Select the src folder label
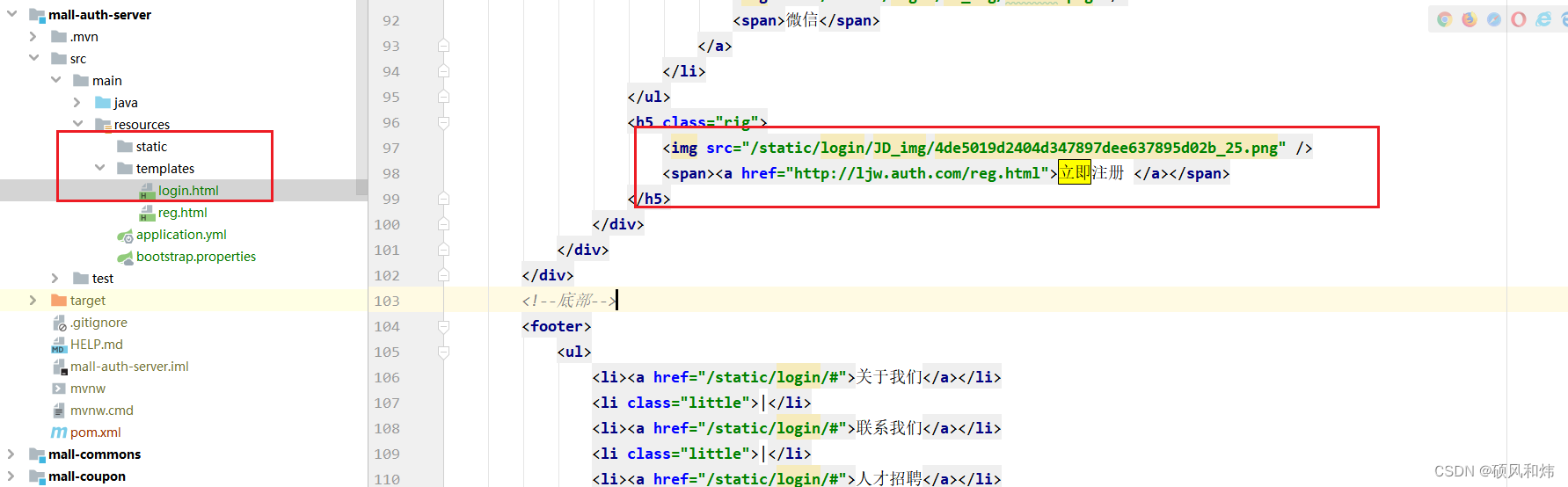This screenshot has height=487, width=1568. tap(78, 59)
